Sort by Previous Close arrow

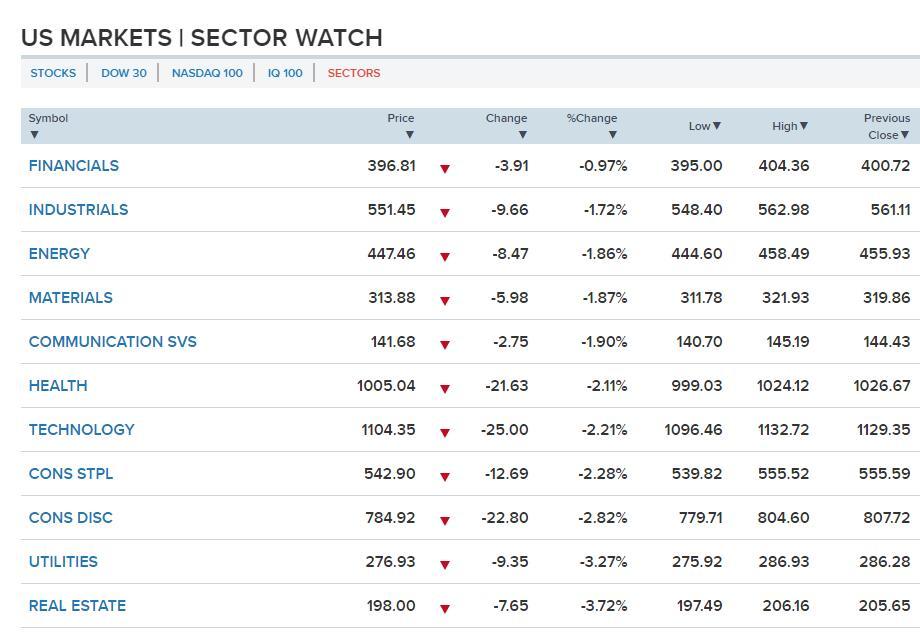[904, 135]
